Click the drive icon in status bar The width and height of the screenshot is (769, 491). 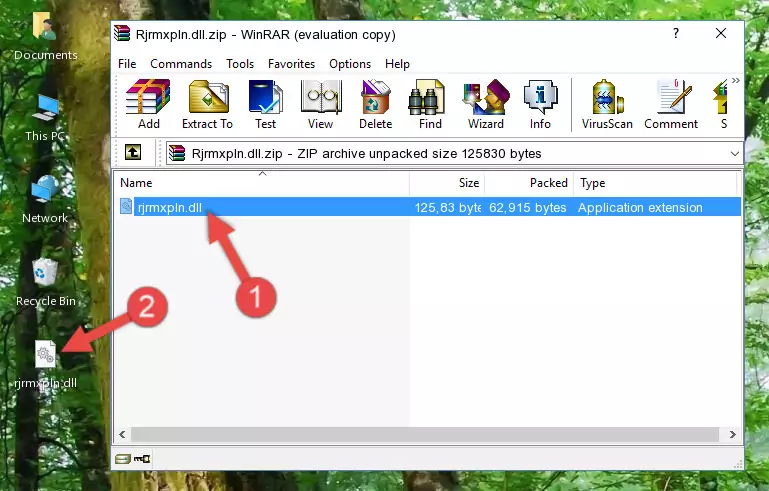click(123, 459)
